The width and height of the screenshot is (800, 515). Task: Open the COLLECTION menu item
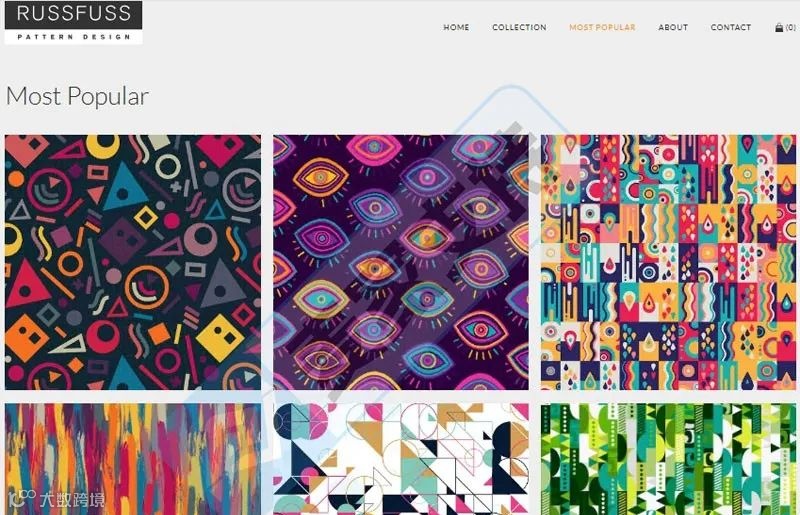pos(519,28)
